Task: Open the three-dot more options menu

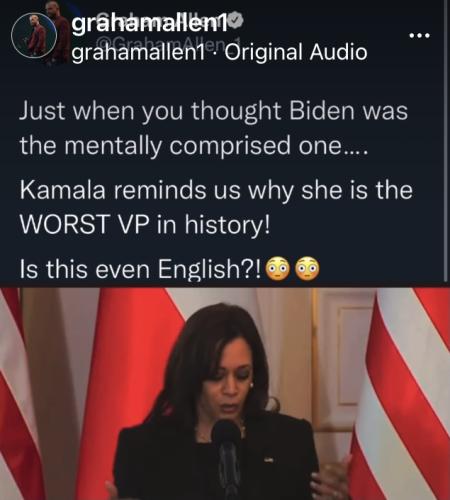Action: tap(419, 35)
